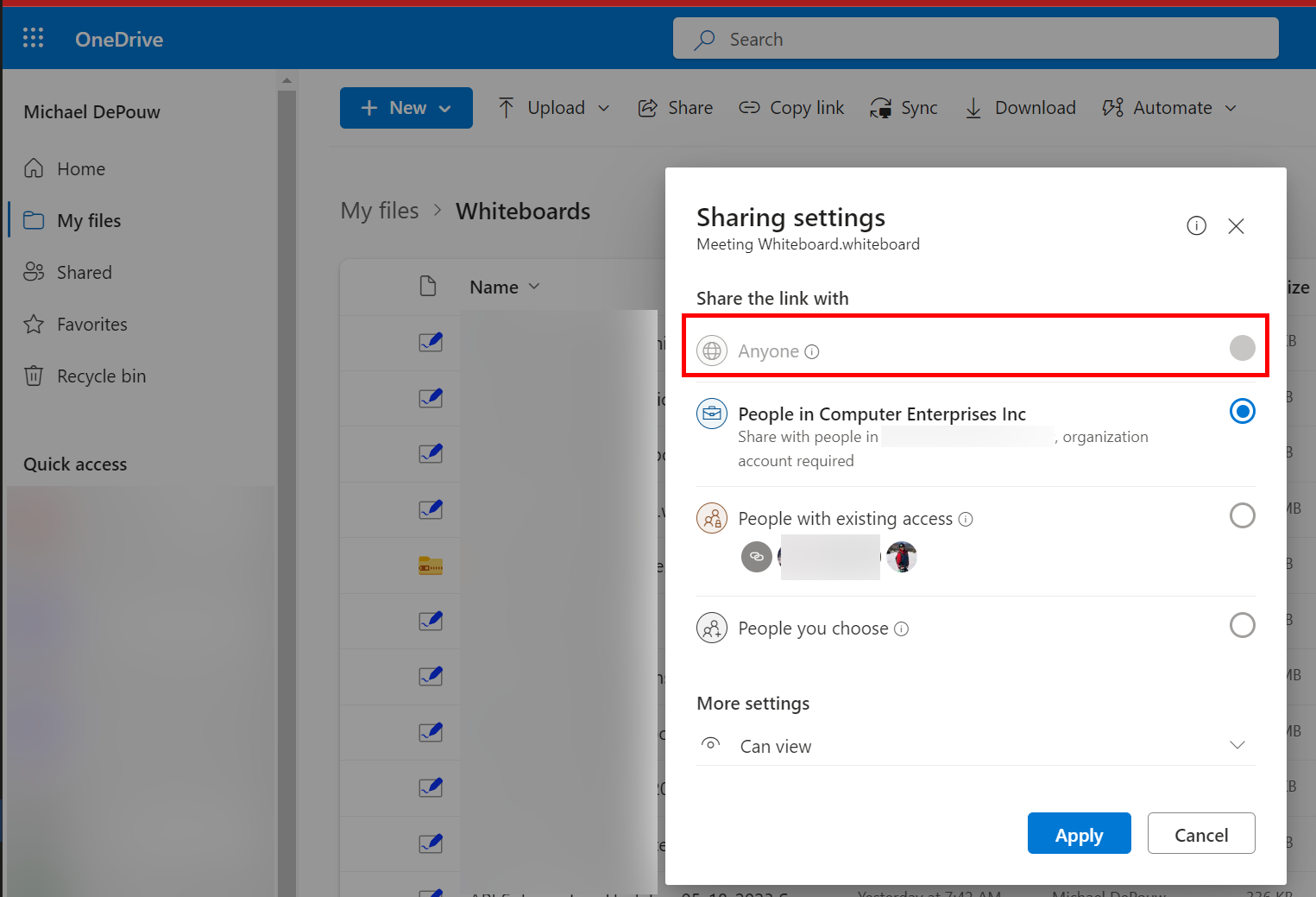Click the briefcase icon for Computer Enterprises Inc
Screen dimensions: 1316x897
pos(712,414)
